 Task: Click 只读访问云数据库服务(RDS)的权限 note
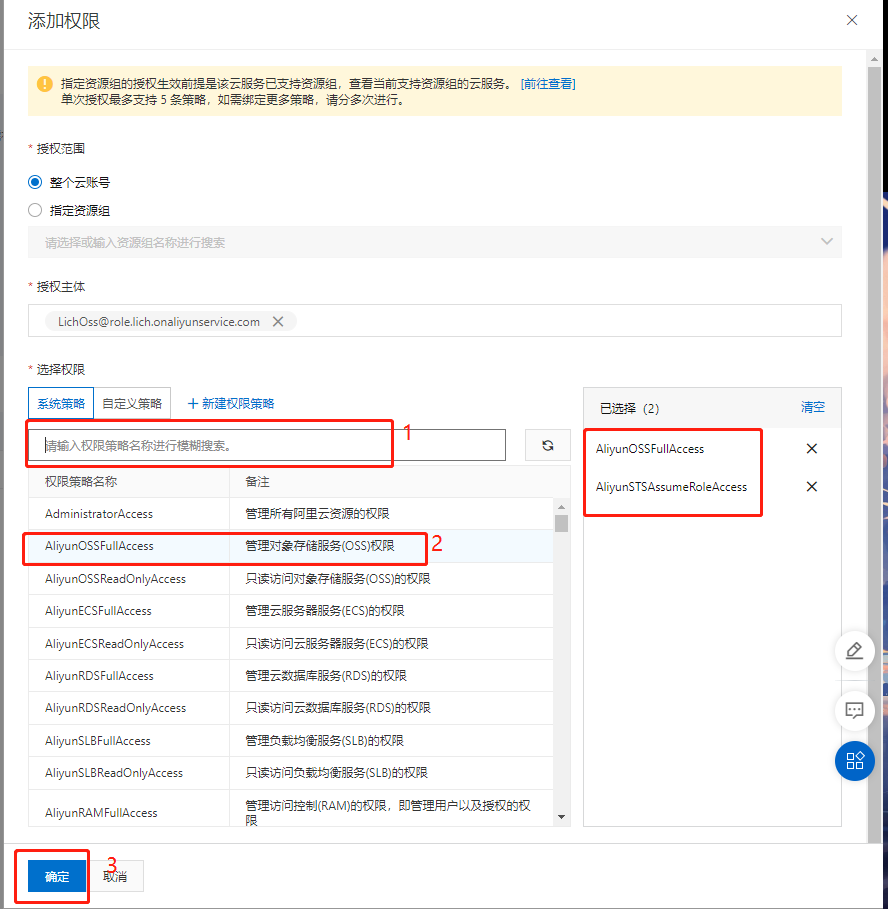[338, 708]
